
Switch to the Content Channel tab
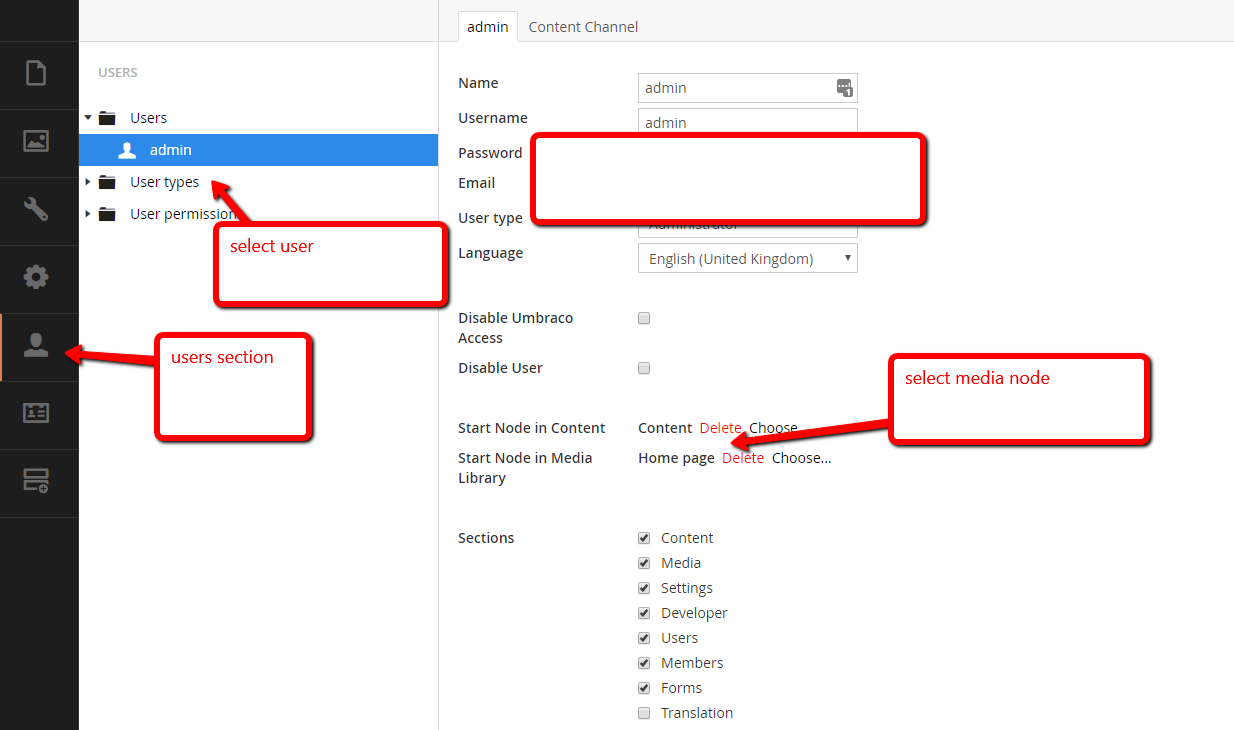click(x=583, y=27)
